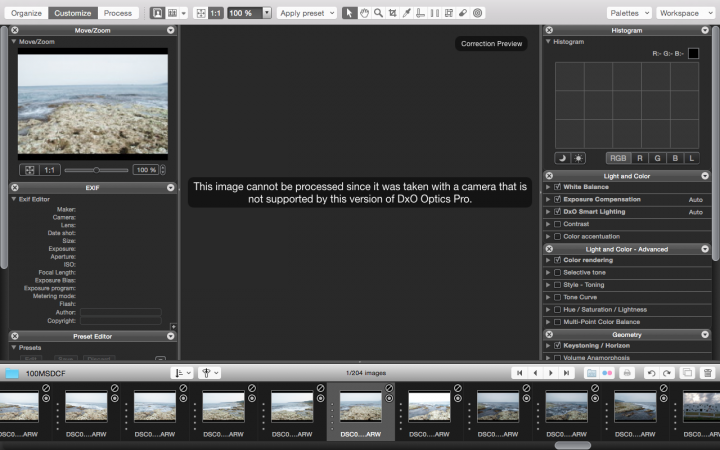Screen dimensions: 720x450
Task: Click the toolbar 1:1 zoom button
Action: (216, 13)
